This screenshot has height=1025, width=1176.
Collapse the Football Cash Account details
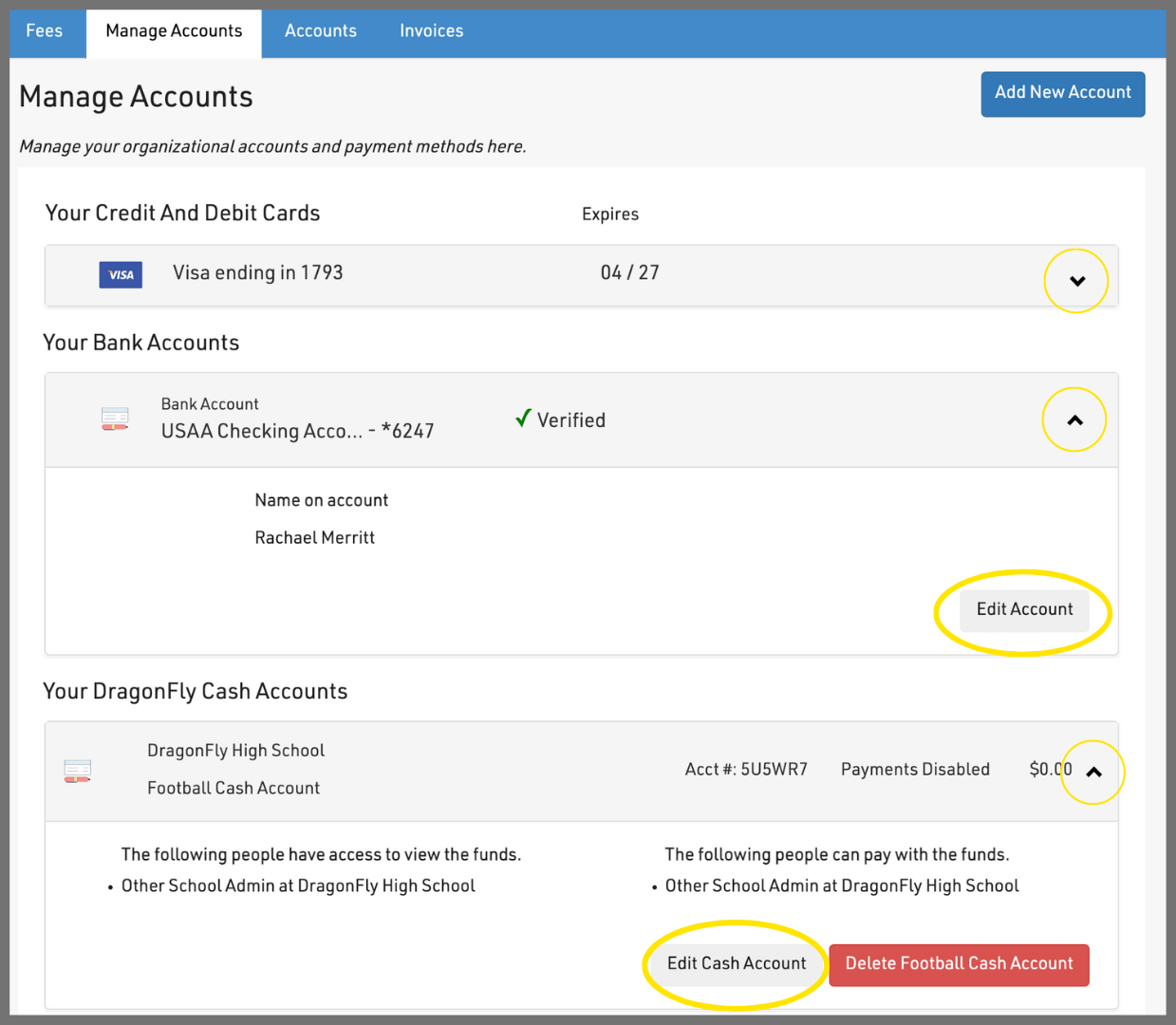coord(1093,773)
